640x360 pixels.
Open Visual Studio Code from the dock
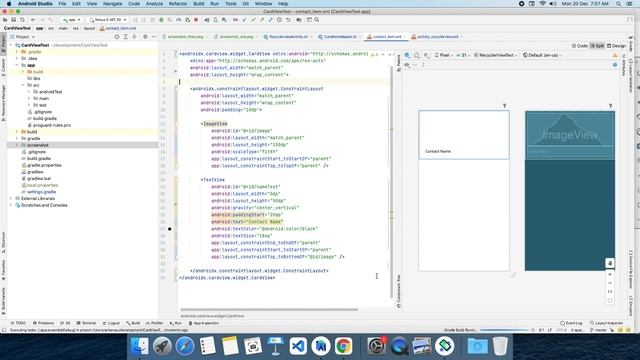[298, 346]
